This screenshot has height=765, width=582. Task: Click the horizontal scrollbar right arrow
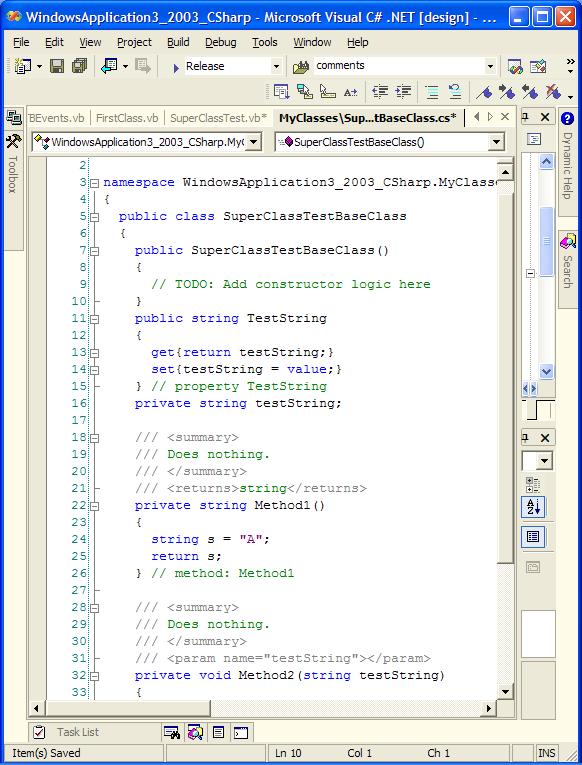tap(489, 708)
